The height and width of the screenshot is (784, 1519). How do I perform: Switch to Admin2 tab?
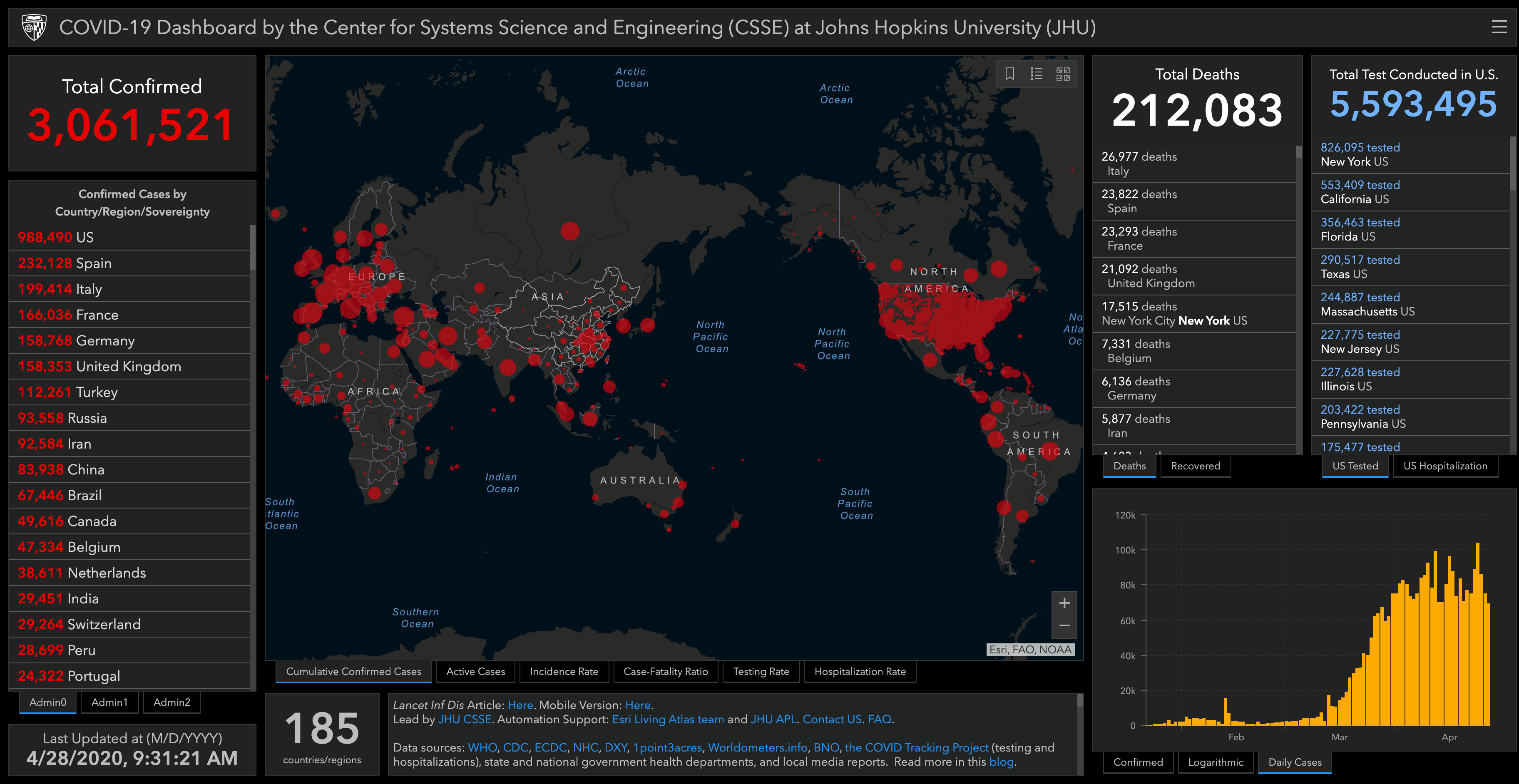pyautogui.click(x=172, y=702)
